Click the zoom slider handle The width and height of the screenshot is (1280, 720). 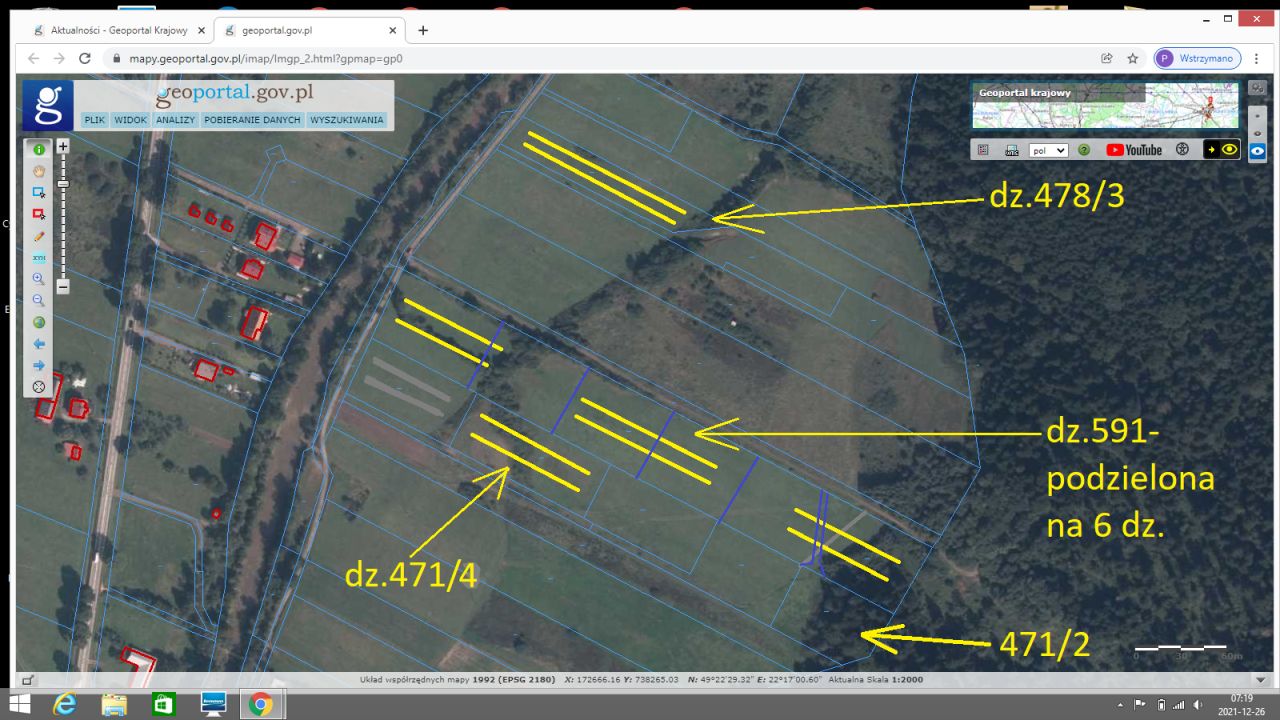[62, 184]
